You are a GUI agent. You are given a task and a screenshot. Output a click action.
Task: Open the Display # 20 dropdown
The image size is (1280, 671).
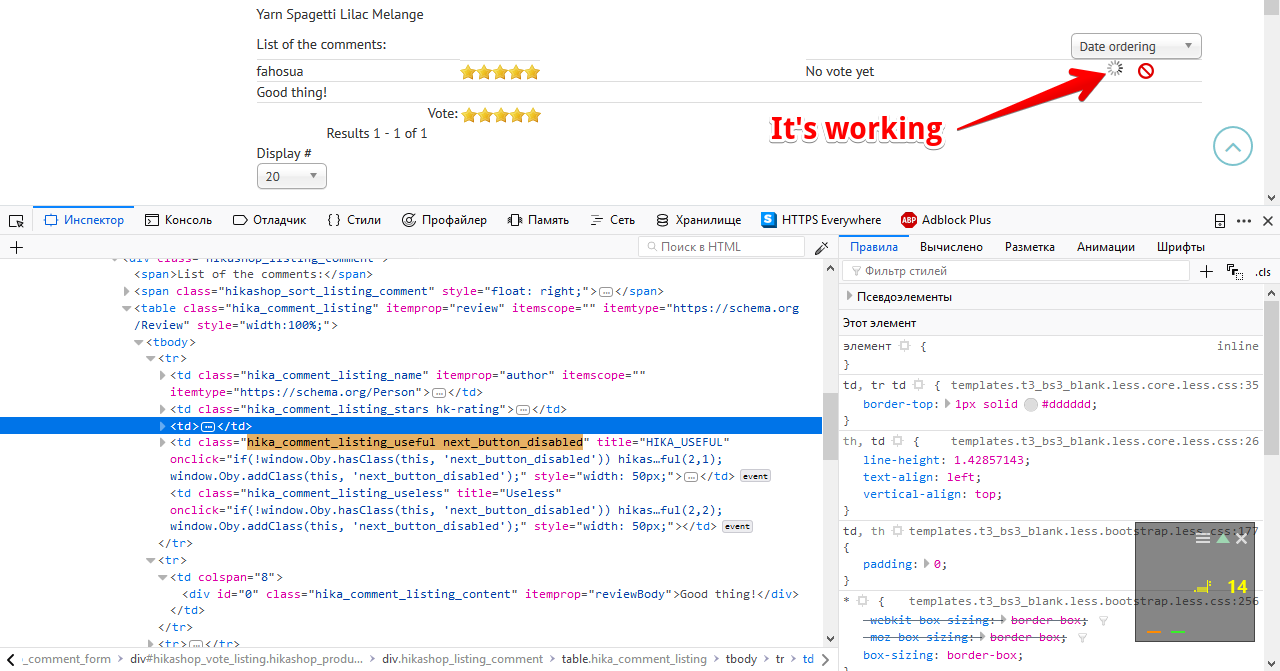pyautogui.click(x=292, y=176)
